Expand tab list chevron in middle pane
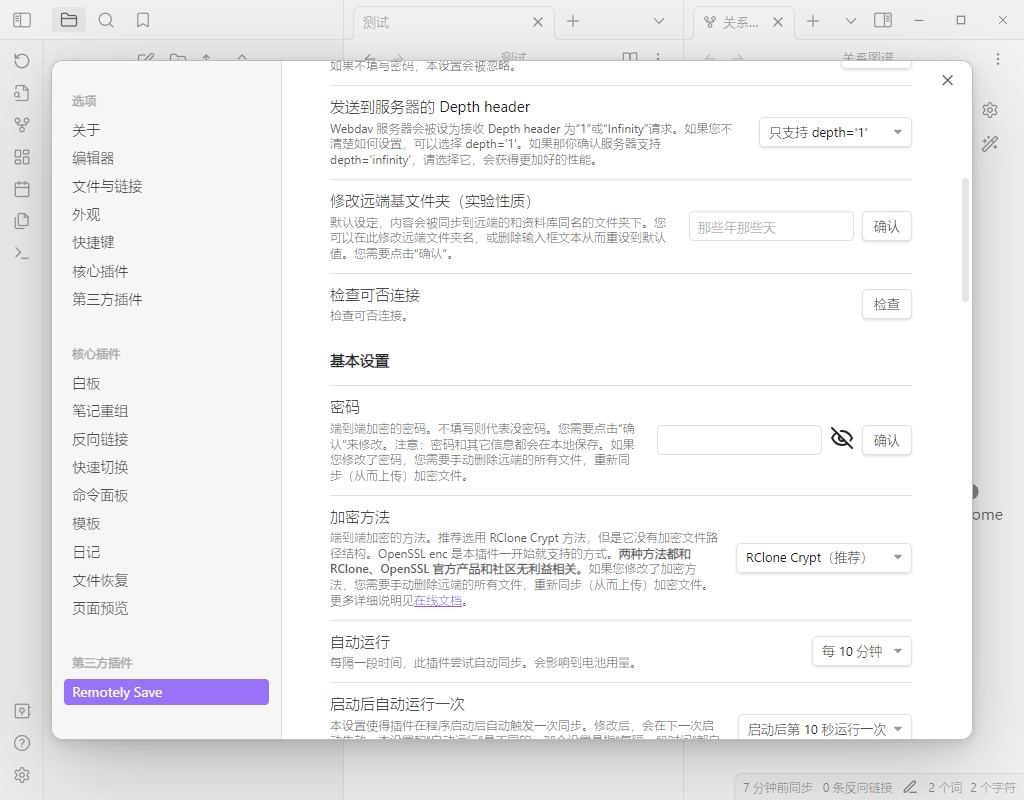Viewport: 1024px width, 800px height. 659,21
